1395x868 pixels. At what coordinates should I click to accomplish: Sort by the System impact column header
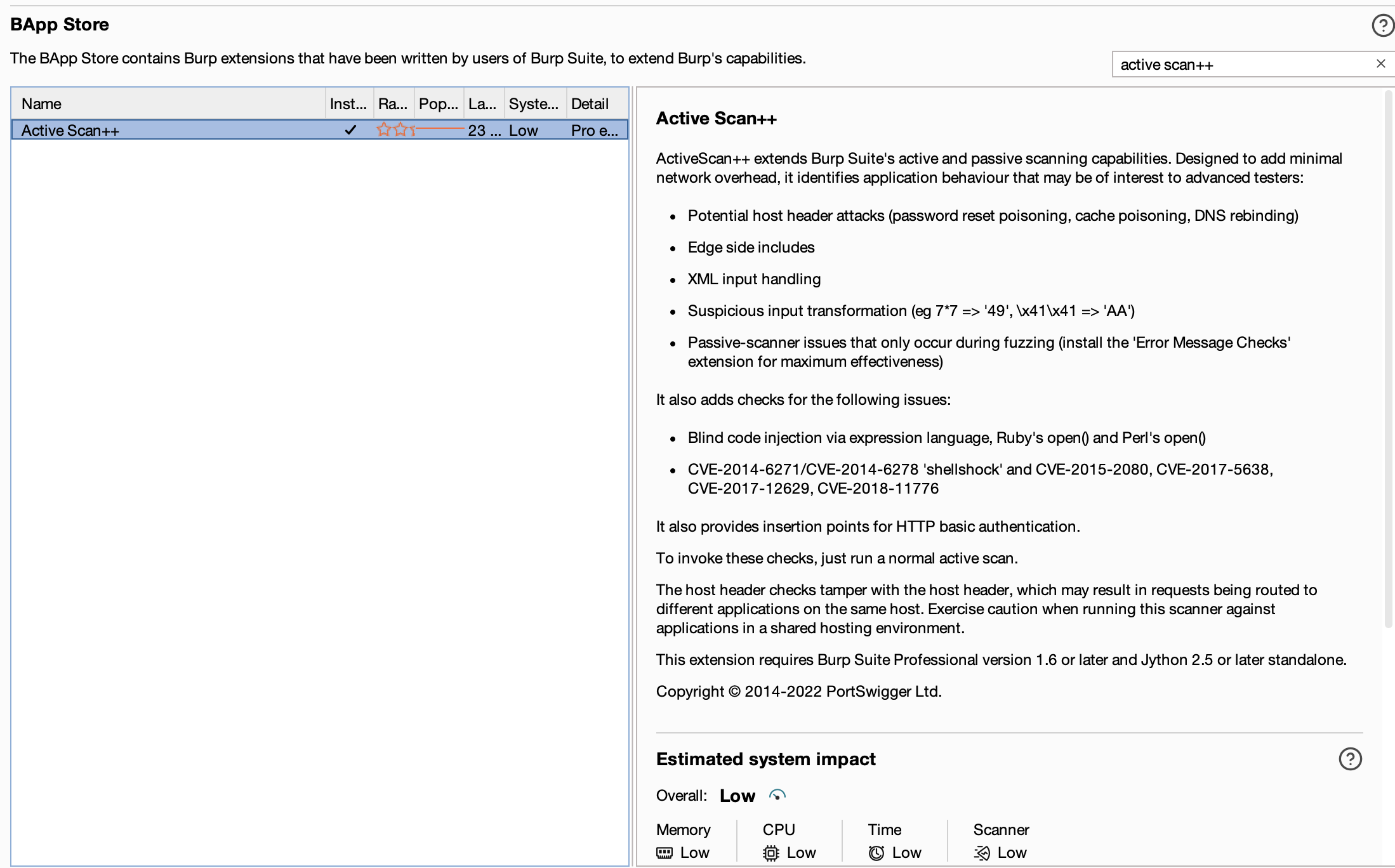click(534, 103)
